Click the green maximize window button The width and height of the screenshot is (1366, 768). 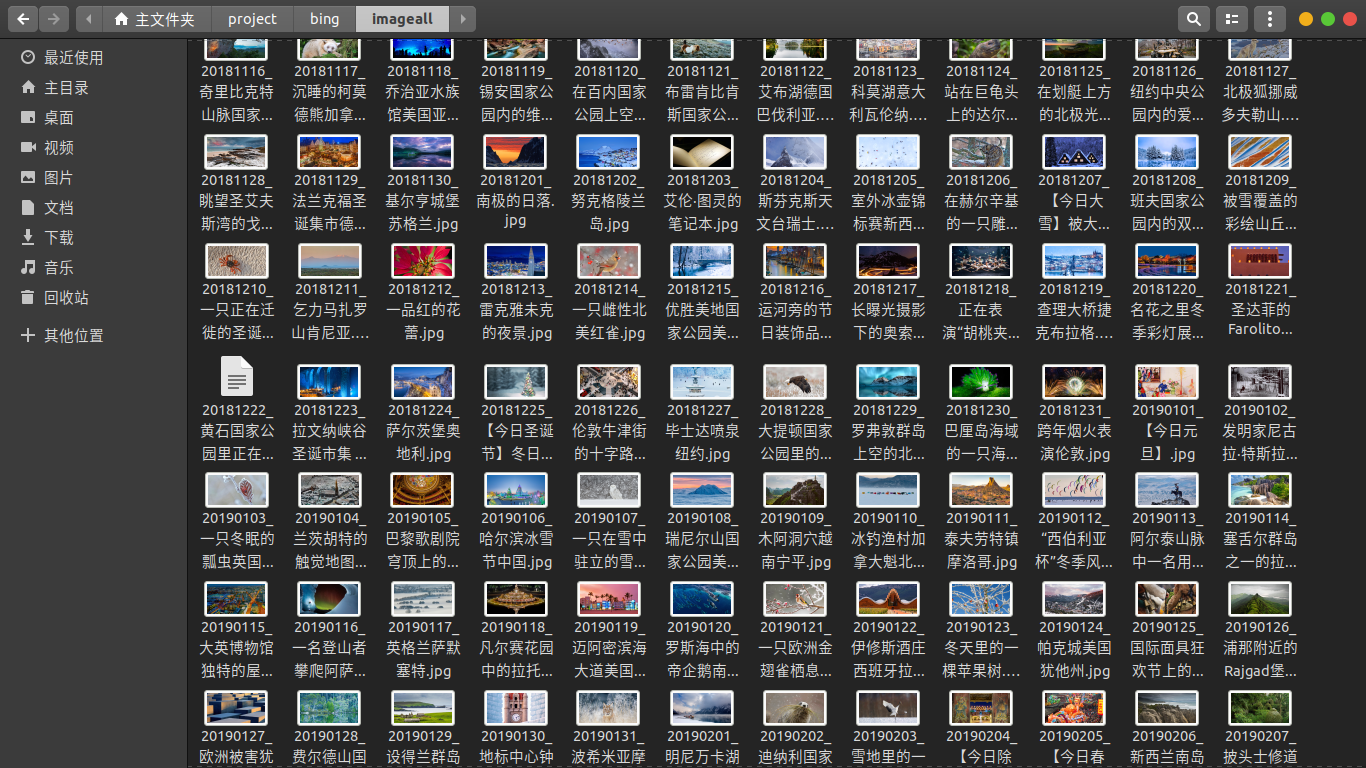point(1328,19)
